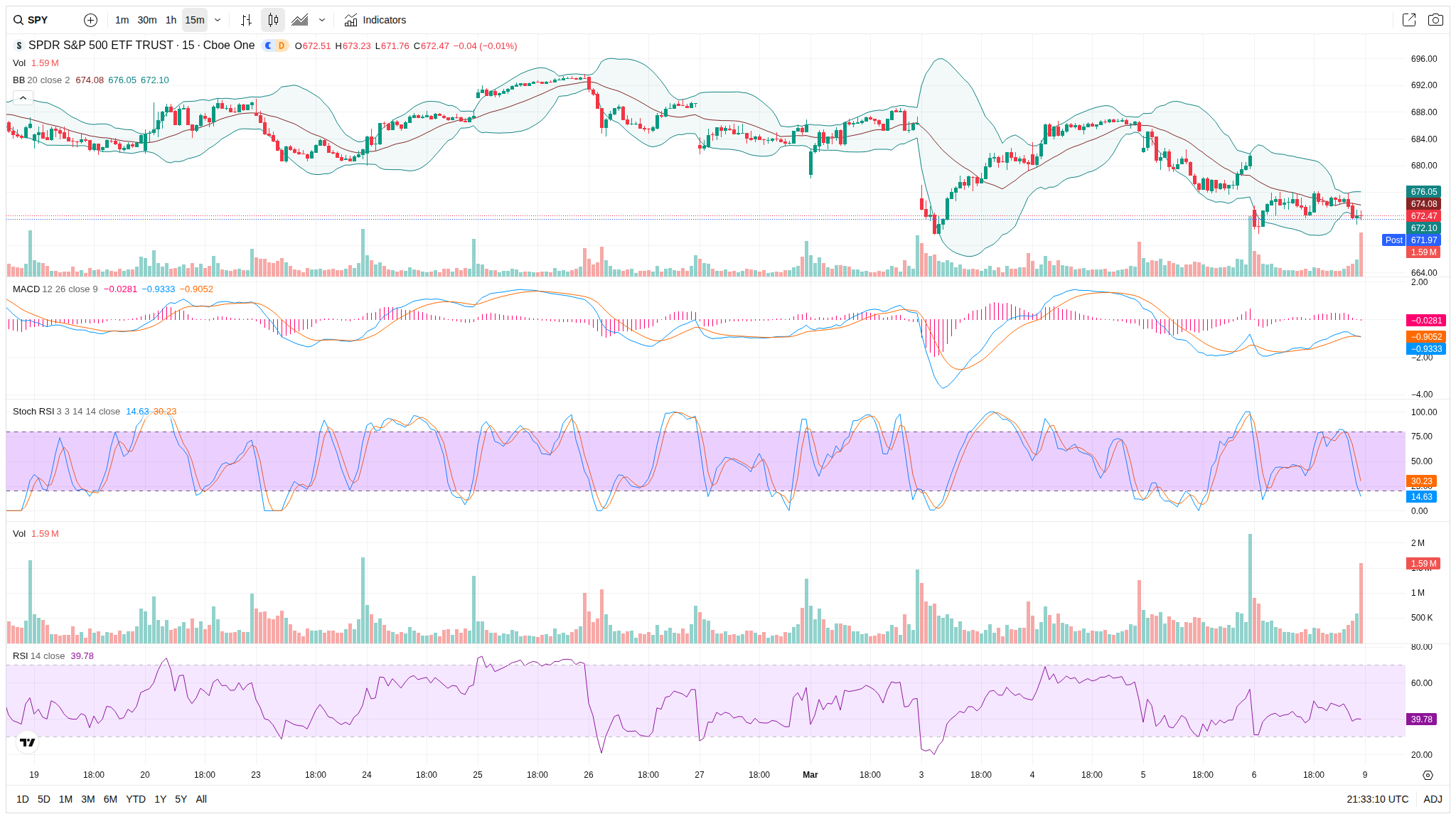1456x819 pixels.
Task: Toggle the extended hours session indicator
Action: click(269, 45)
